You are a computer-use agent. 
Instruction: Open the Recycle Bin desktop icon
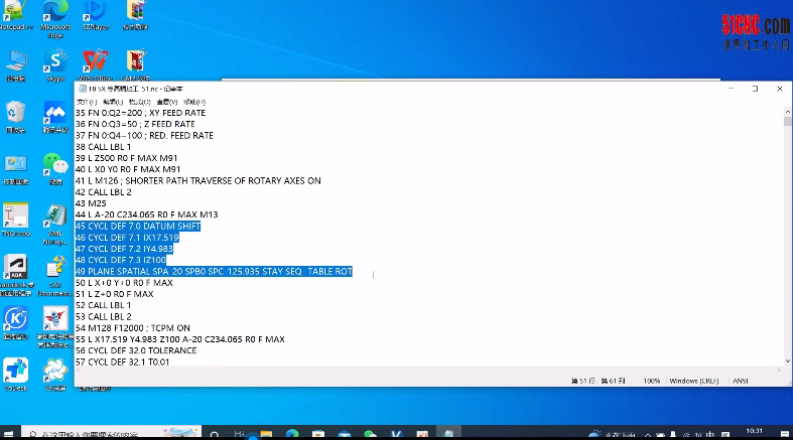pyautogui.click(x=16, y=114)
